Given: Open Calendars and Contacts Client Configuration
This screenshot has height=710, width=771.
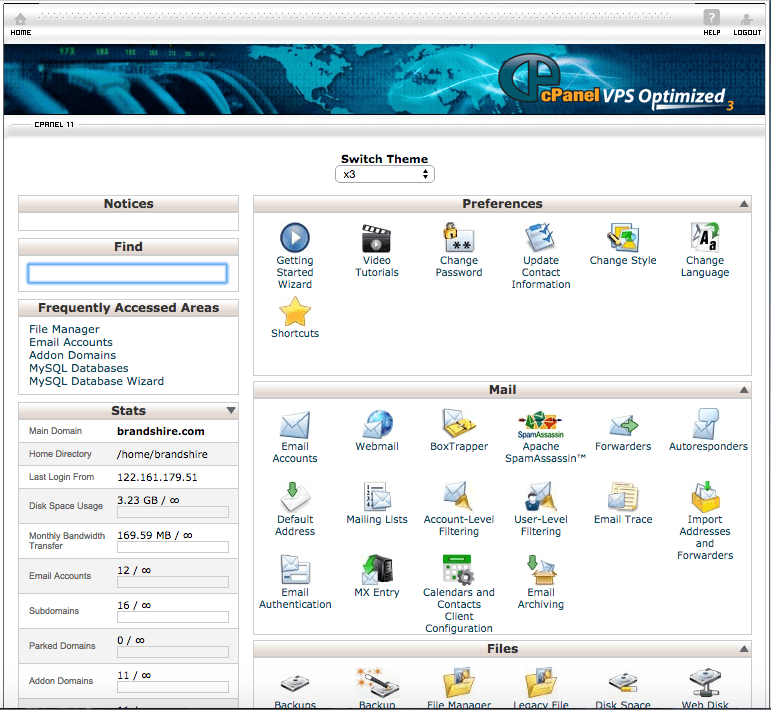Looking at the screenshot, I should [x=458, y=570].
